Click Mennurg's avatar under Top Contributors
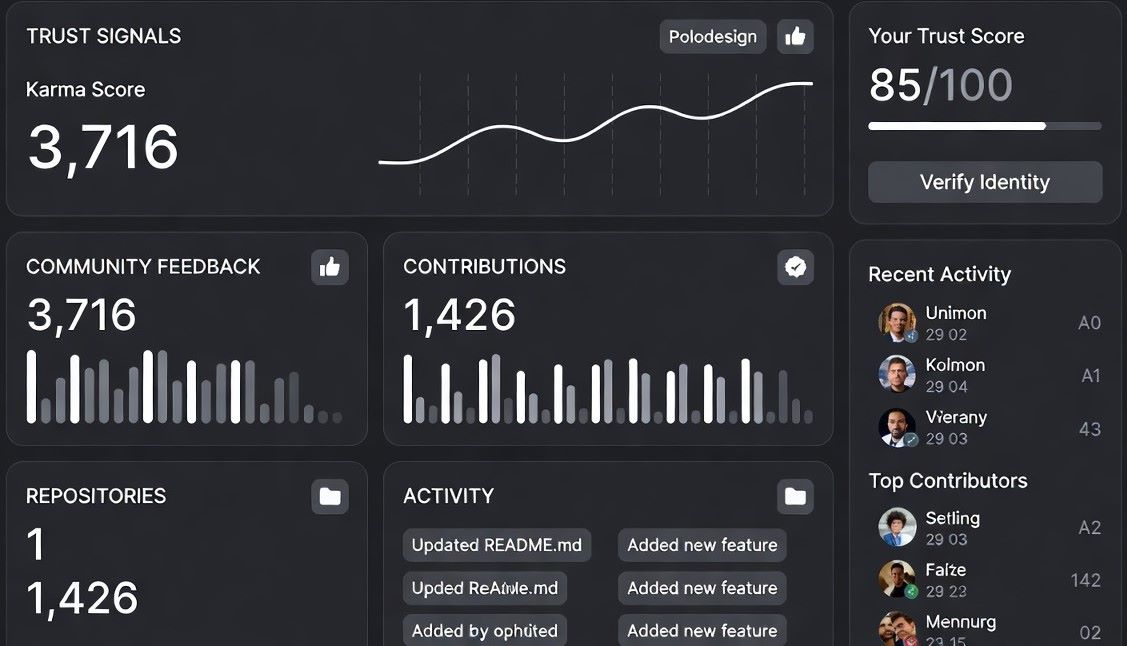The height and width of the screenshot is (646, 1127). [897, 630]
